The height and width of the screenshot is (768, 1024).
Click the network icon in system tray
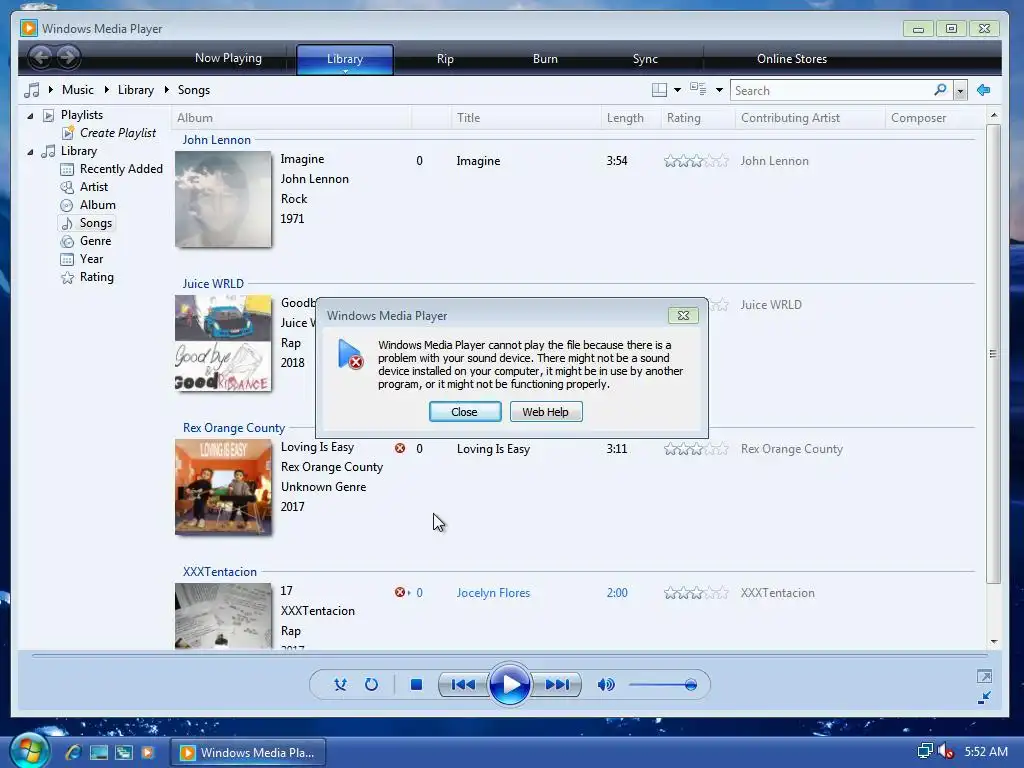click(925, 752)
